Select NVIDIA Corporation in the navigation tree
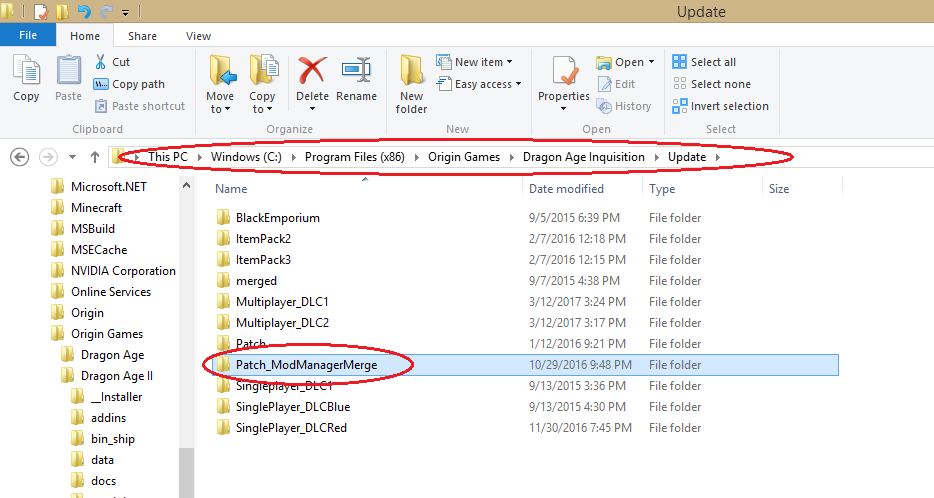This screenshot has height=498, width=934. point(123,271)
